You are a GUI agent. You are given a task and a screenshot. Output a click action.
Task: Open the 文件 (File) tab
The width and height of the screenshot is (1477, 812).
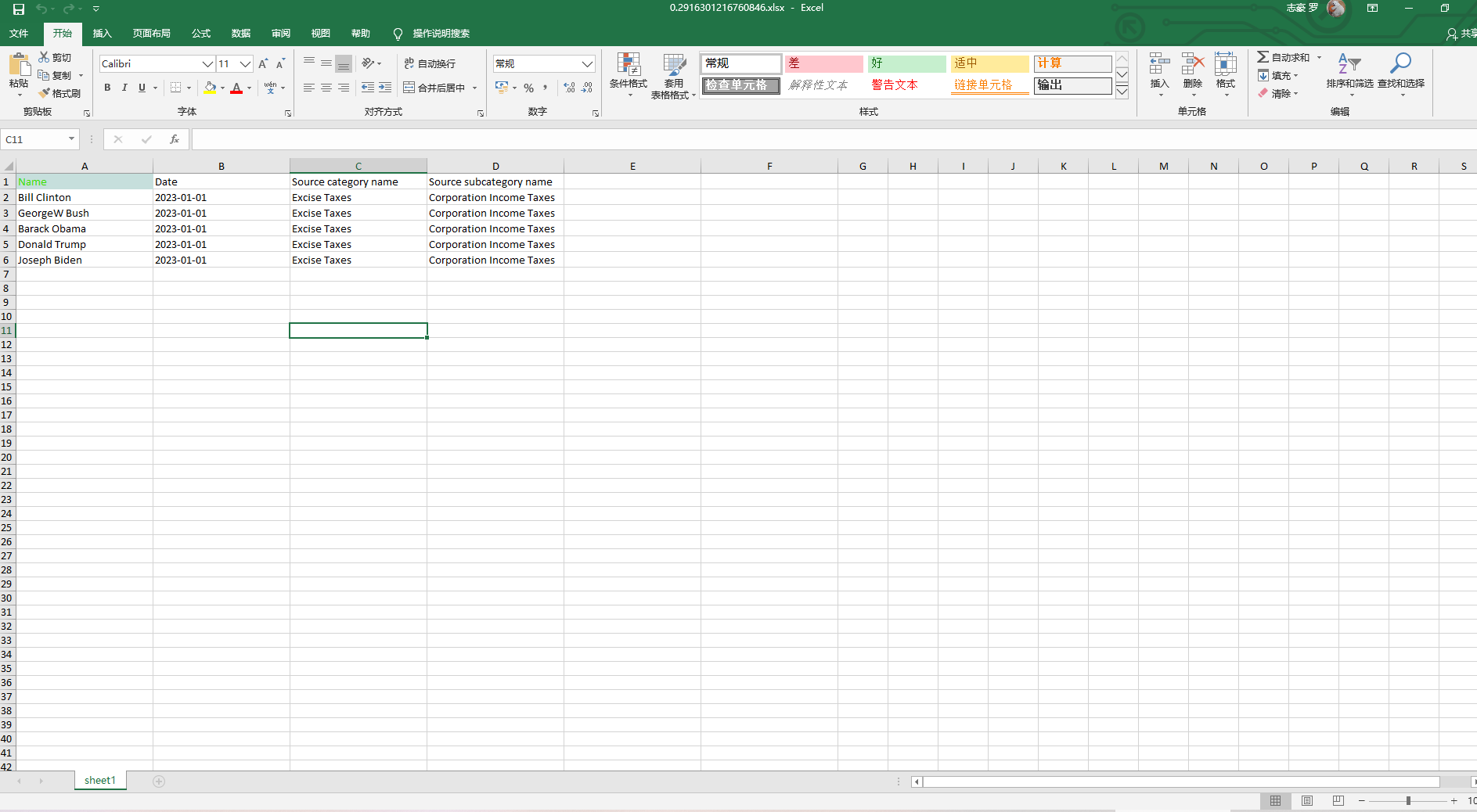[19, 34]
